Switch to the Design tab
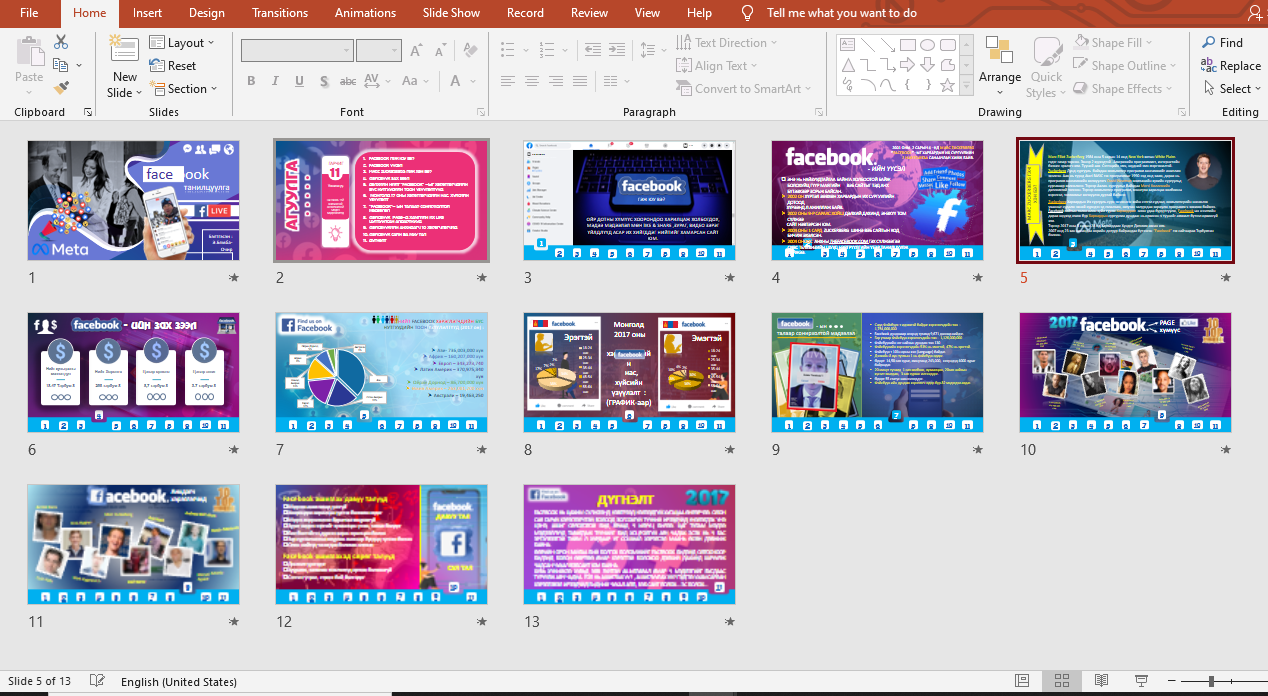Viewport: 1268px width, 696px height. [x=207, y=13]
